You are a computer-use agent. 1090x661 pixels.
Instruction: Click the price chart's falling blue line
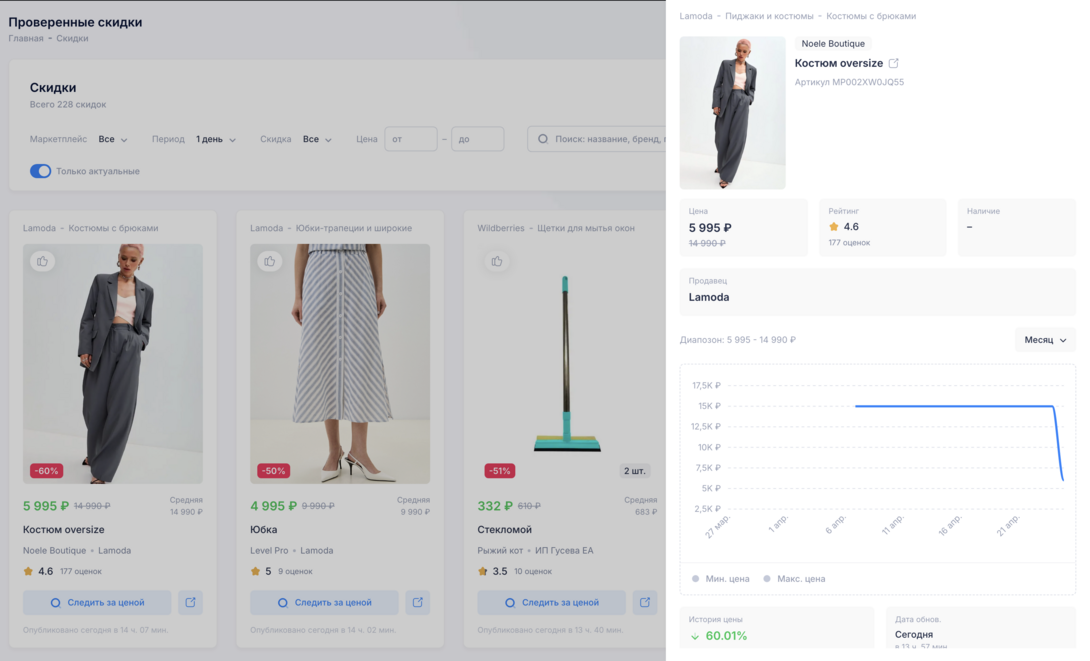1059,443
